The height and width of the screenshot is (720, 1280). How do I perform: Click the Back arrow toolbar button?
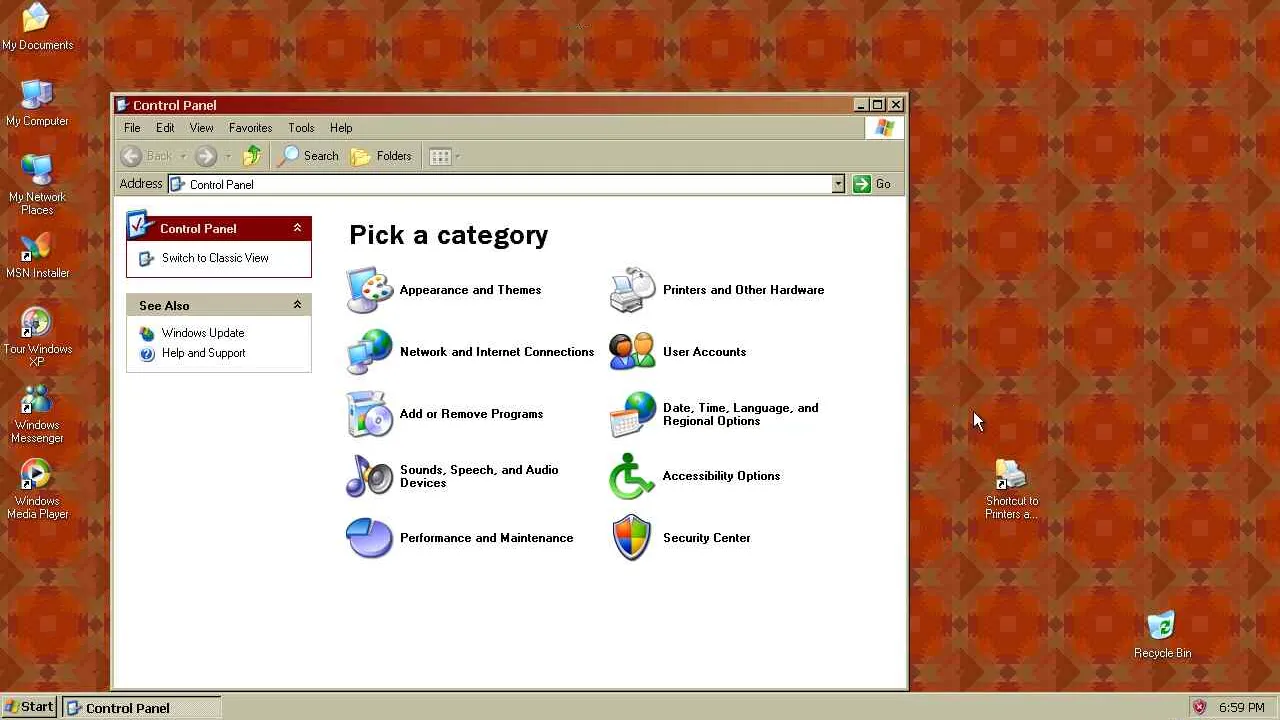tap(146, 156)
